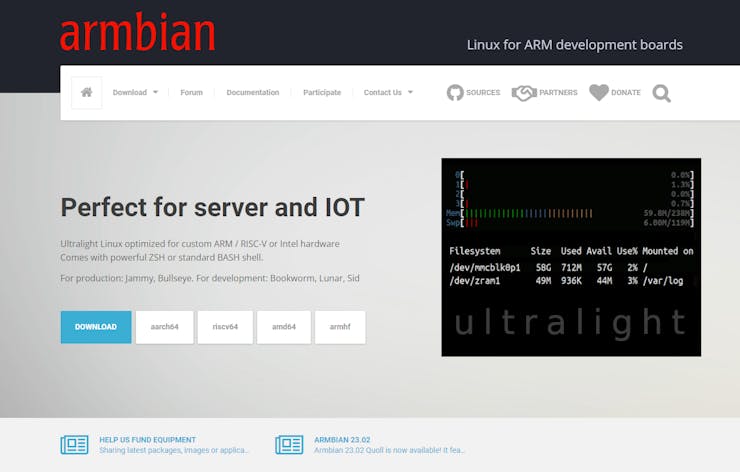Expand the Contact Us dropdown arrow
This screenshot has width=740, height=472.
410,93
